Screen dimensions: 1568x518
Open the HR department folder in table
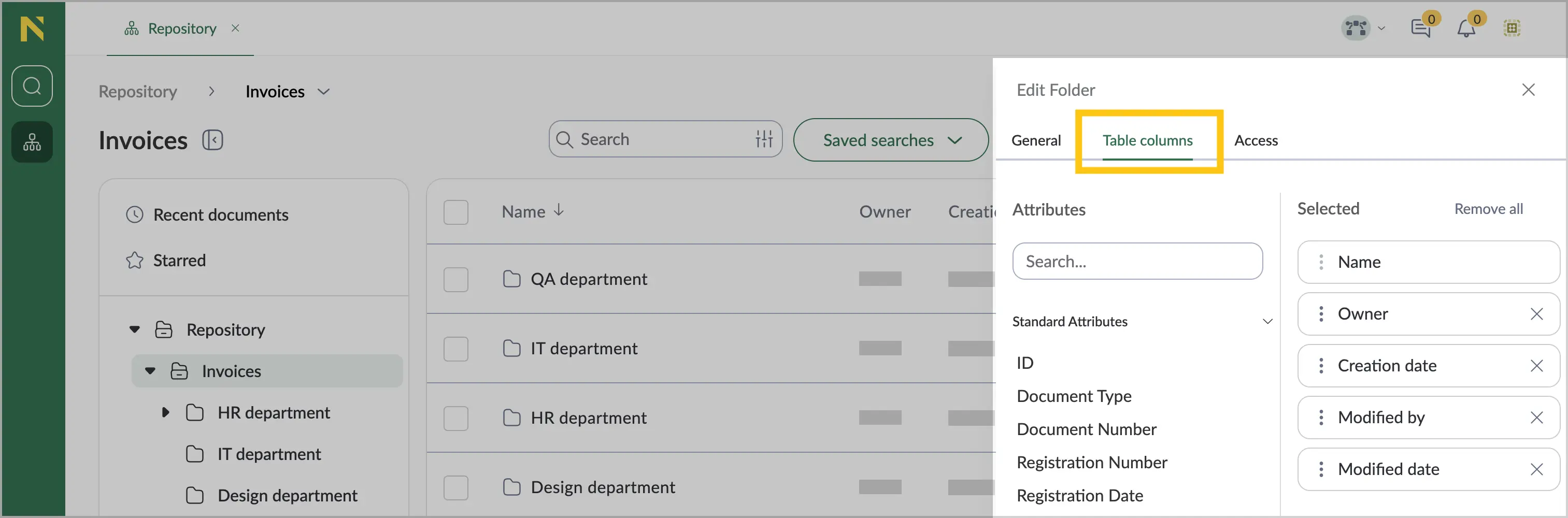point(589,418)
